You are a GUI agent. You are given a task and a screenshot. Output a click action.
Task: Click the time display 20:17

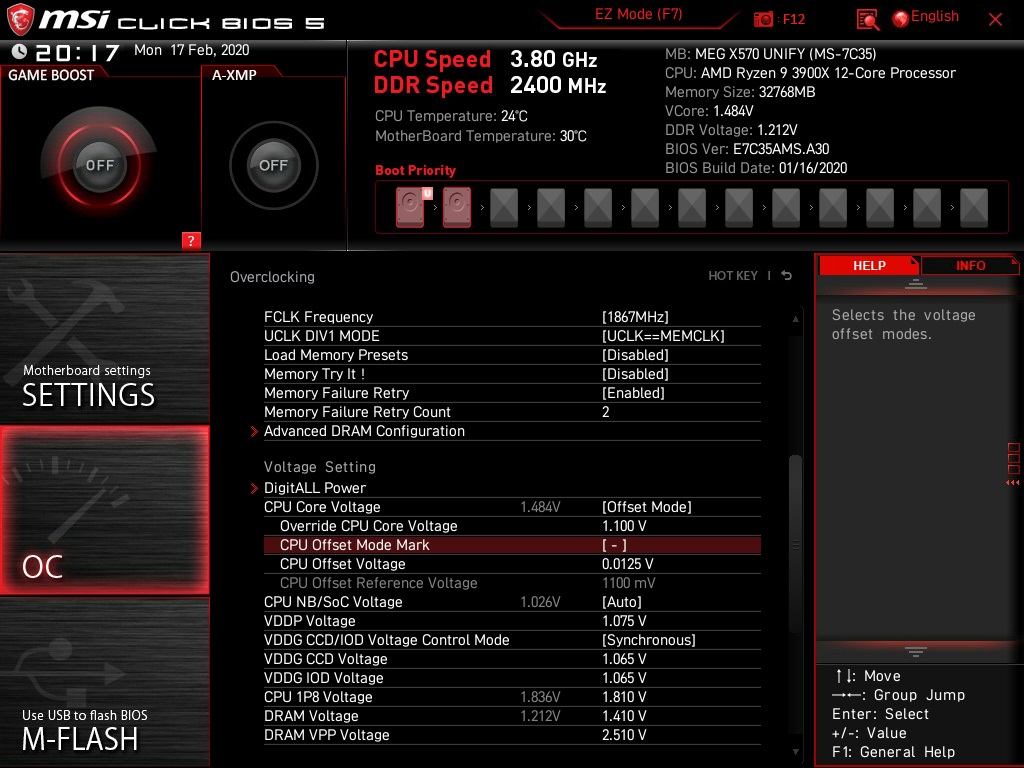[x=77, y=52]
